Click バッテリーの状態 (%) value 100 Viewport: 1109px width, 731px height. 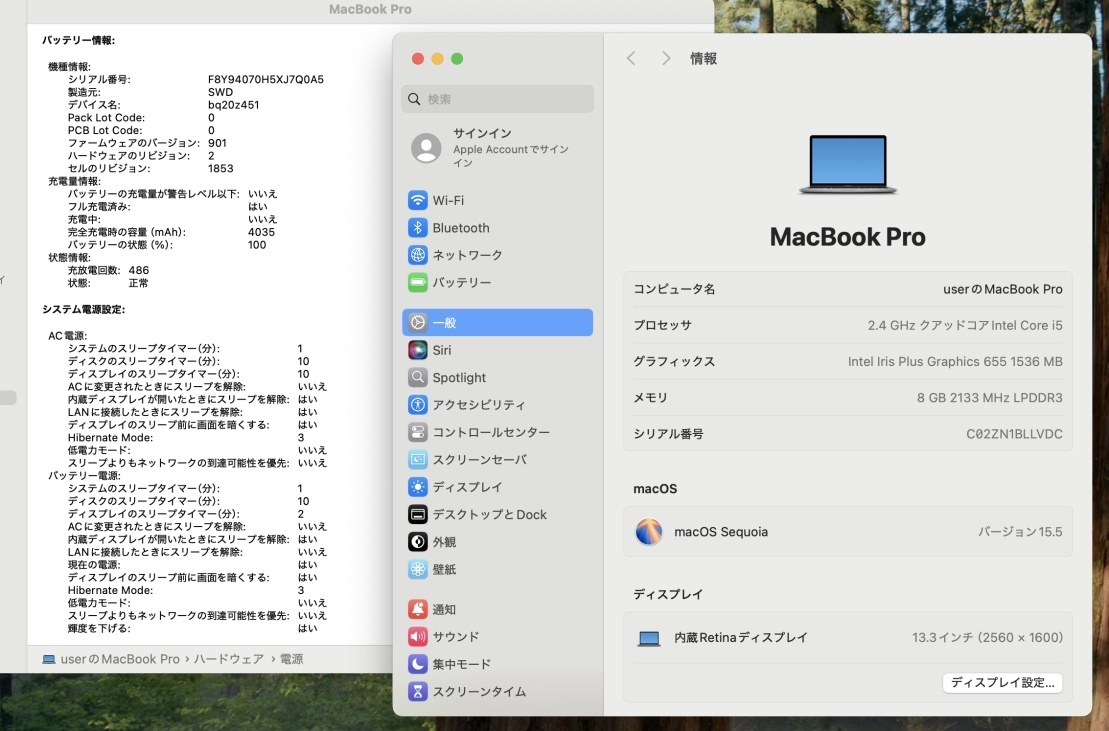coord(257,245)
